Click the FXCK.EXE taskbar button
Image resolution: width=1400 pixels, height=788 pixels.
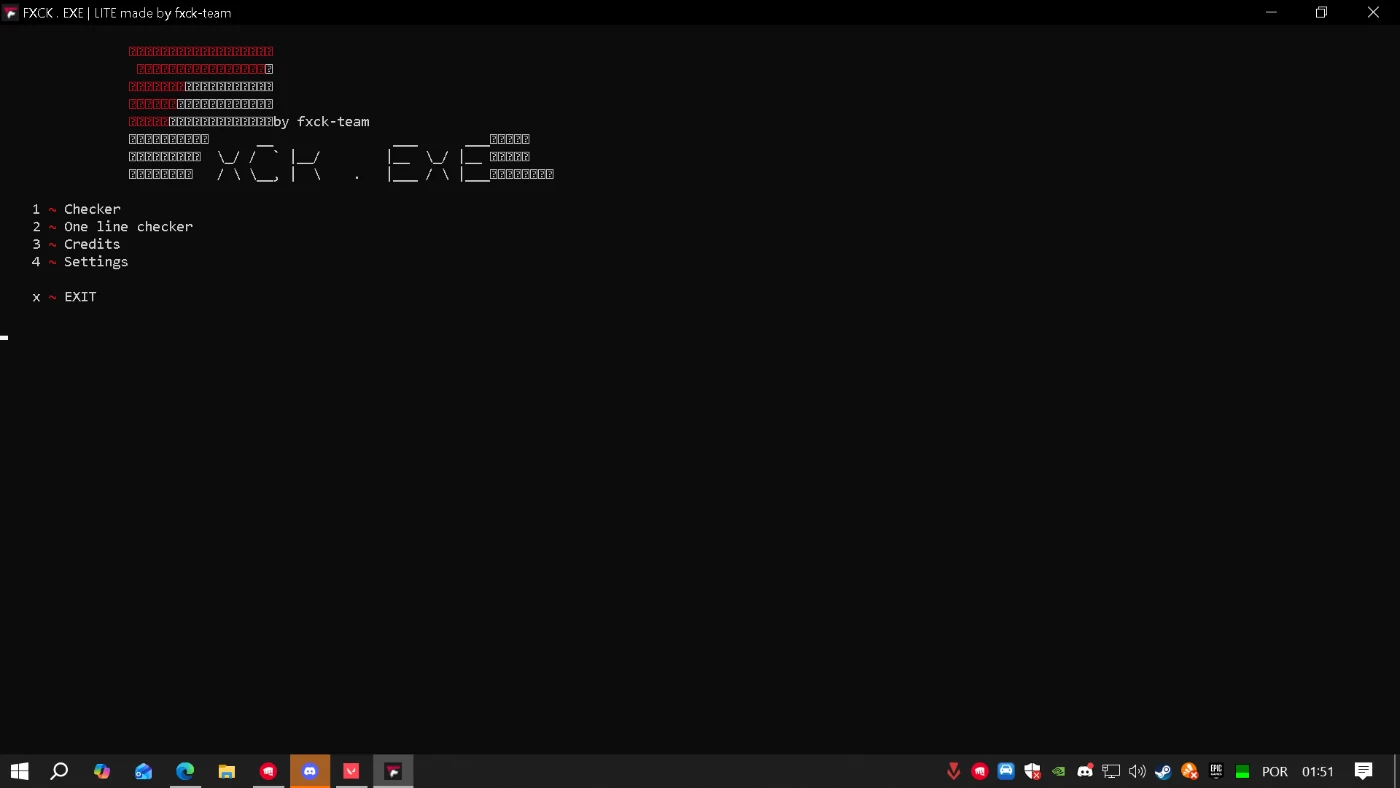pyautogui.click(x=393, y=771)
